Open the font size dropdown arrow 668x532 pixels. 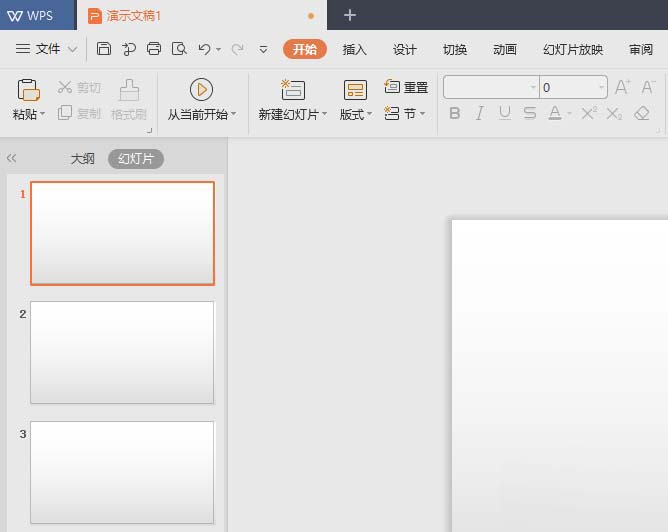click(601, 87)
